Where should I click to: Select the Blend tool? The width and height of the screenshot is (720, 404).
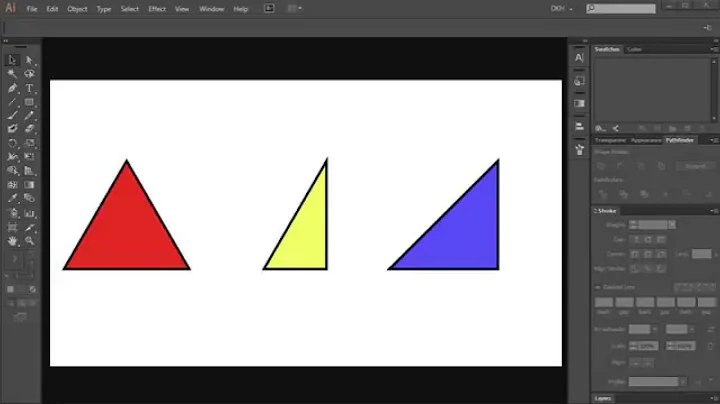[29, 198]
